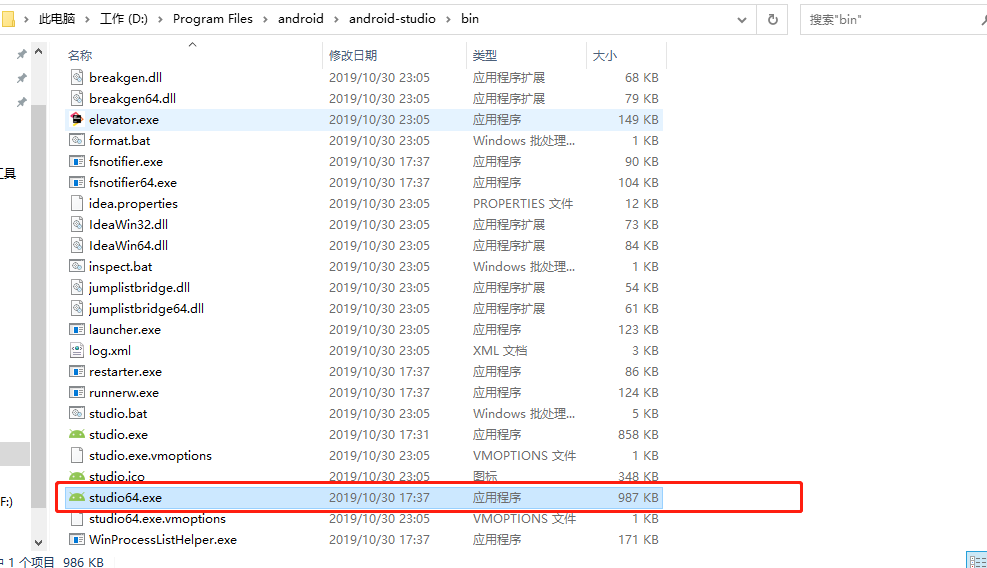Click the studio.exe.vmoptions file icon
This screenshot has width=987, height=568.
tap(77, 455)
